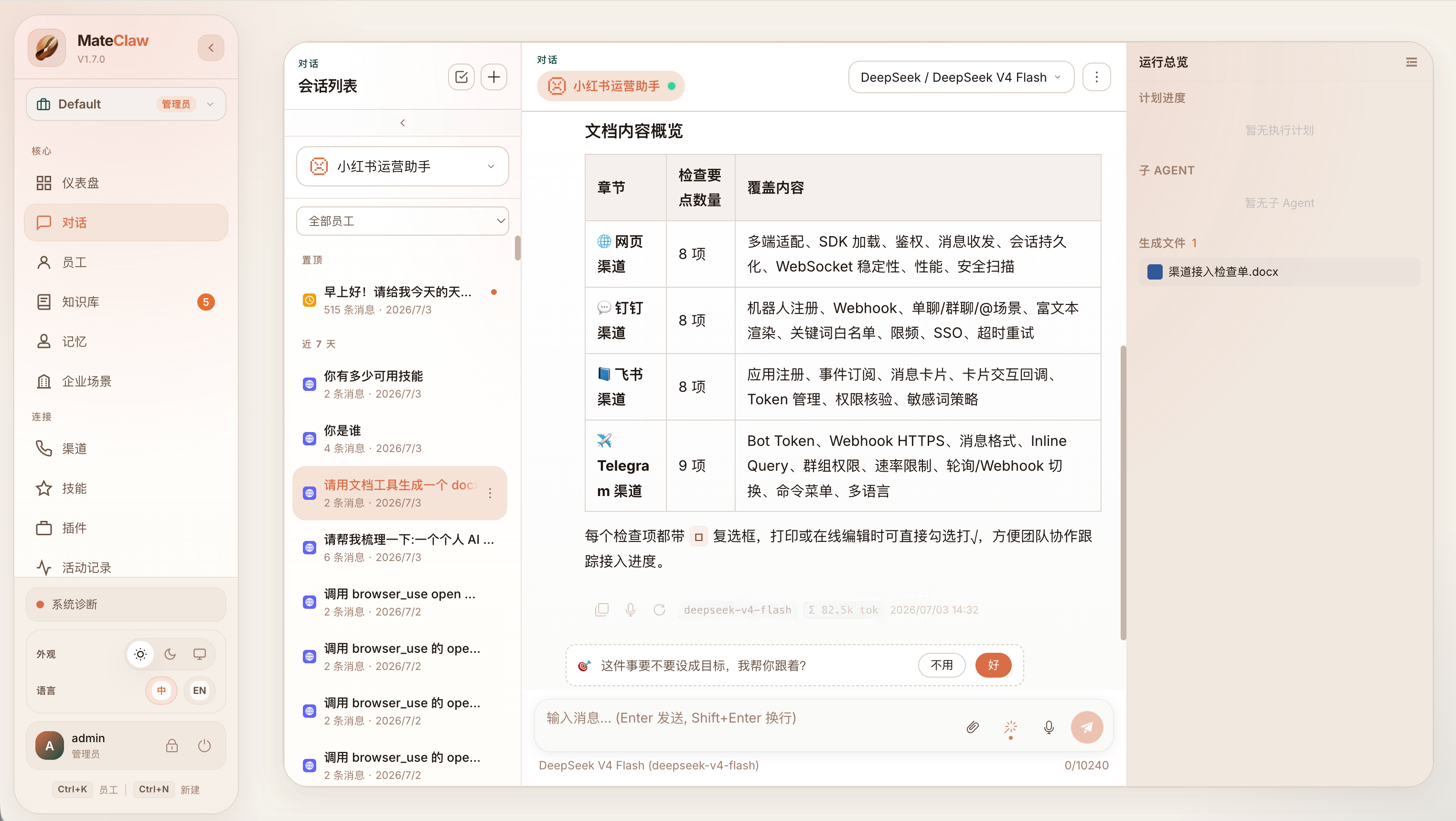The image size is (1456, 821).
Task: Open the 员工 page
Action: (126, 262)
